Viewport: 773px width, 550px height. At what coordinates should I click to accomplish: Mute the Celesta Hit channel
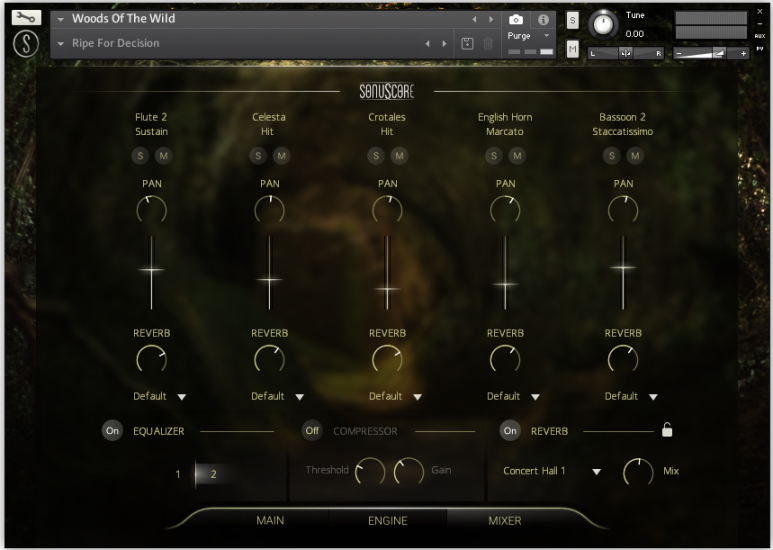281,155
